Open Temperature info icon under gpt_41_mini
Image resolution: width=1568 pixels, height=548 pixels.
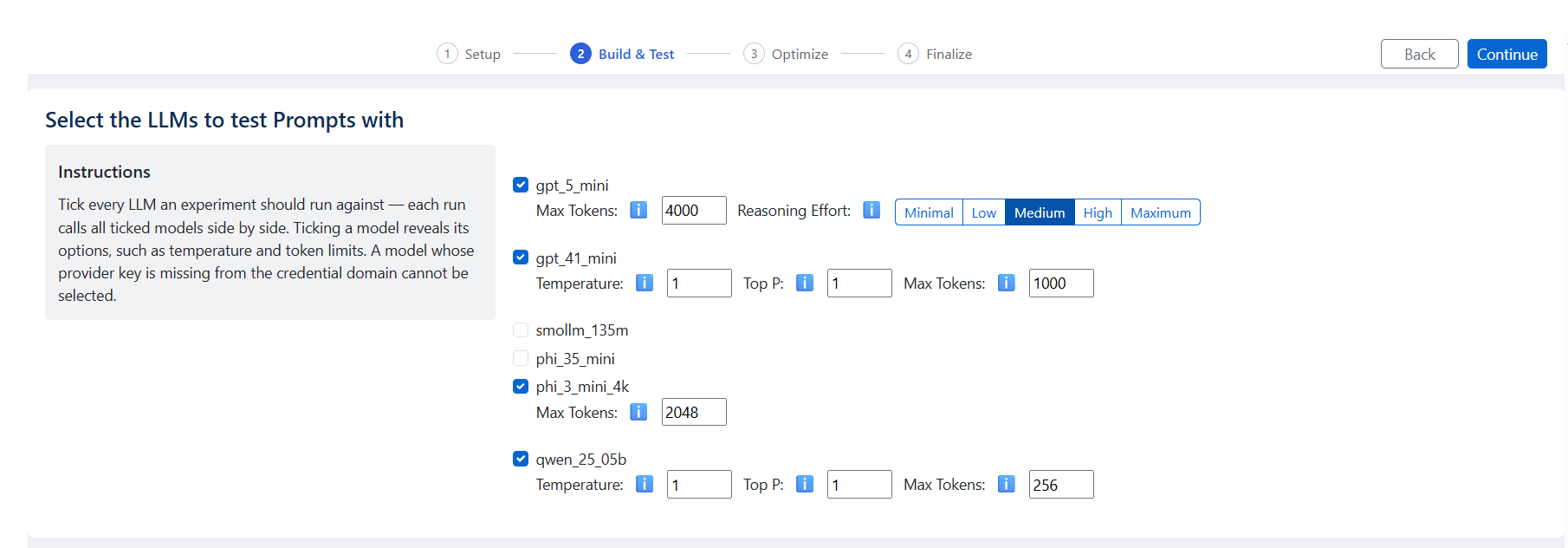[x=645, y=283]
